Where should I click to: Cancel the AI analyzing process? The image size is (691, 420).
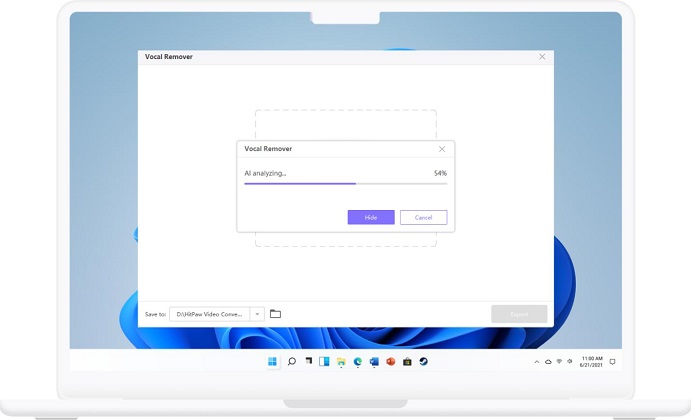[424, 217]
